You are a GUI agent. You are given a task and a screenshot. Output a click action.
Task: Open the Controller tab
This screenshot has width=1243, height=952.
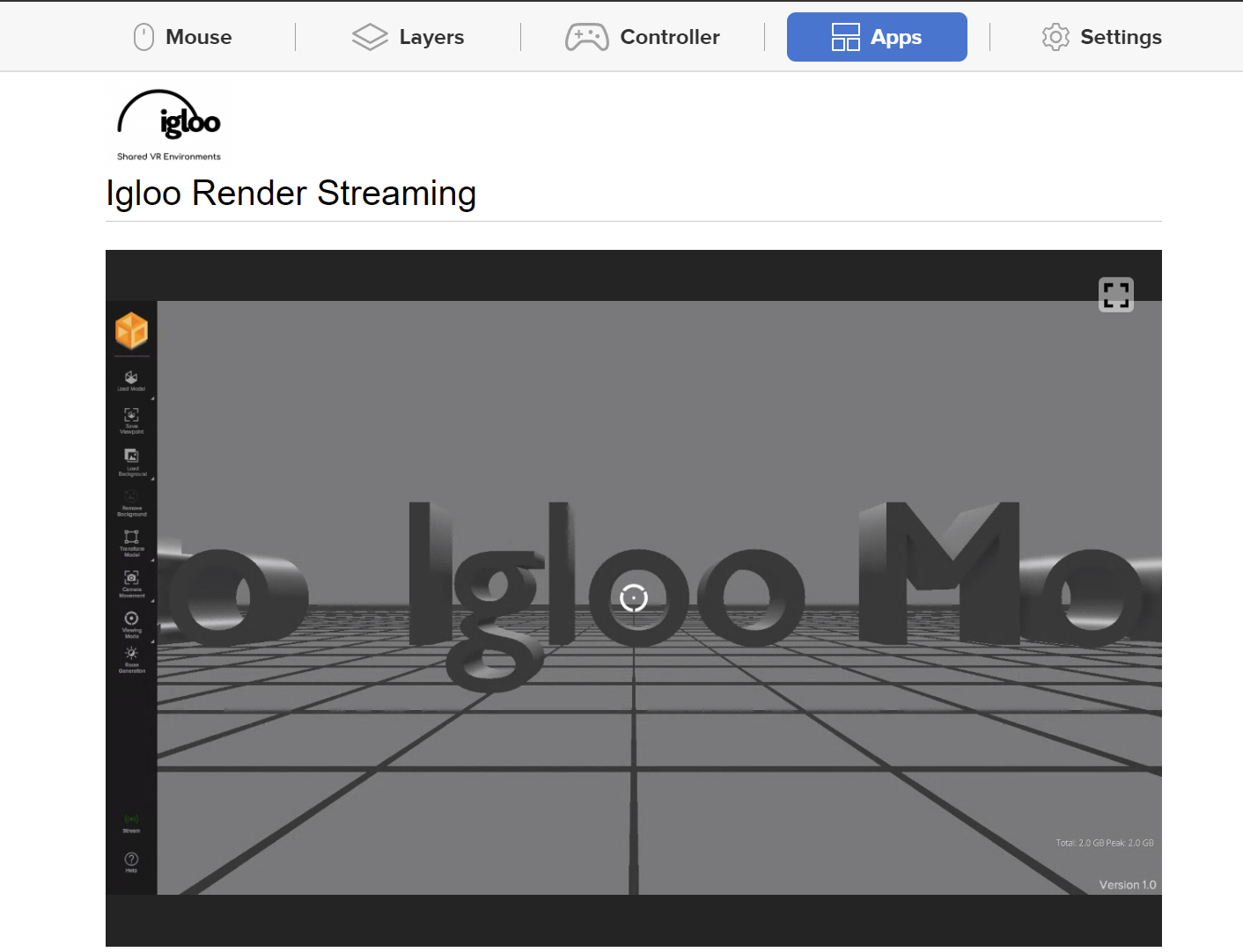(x=643, y=37)
